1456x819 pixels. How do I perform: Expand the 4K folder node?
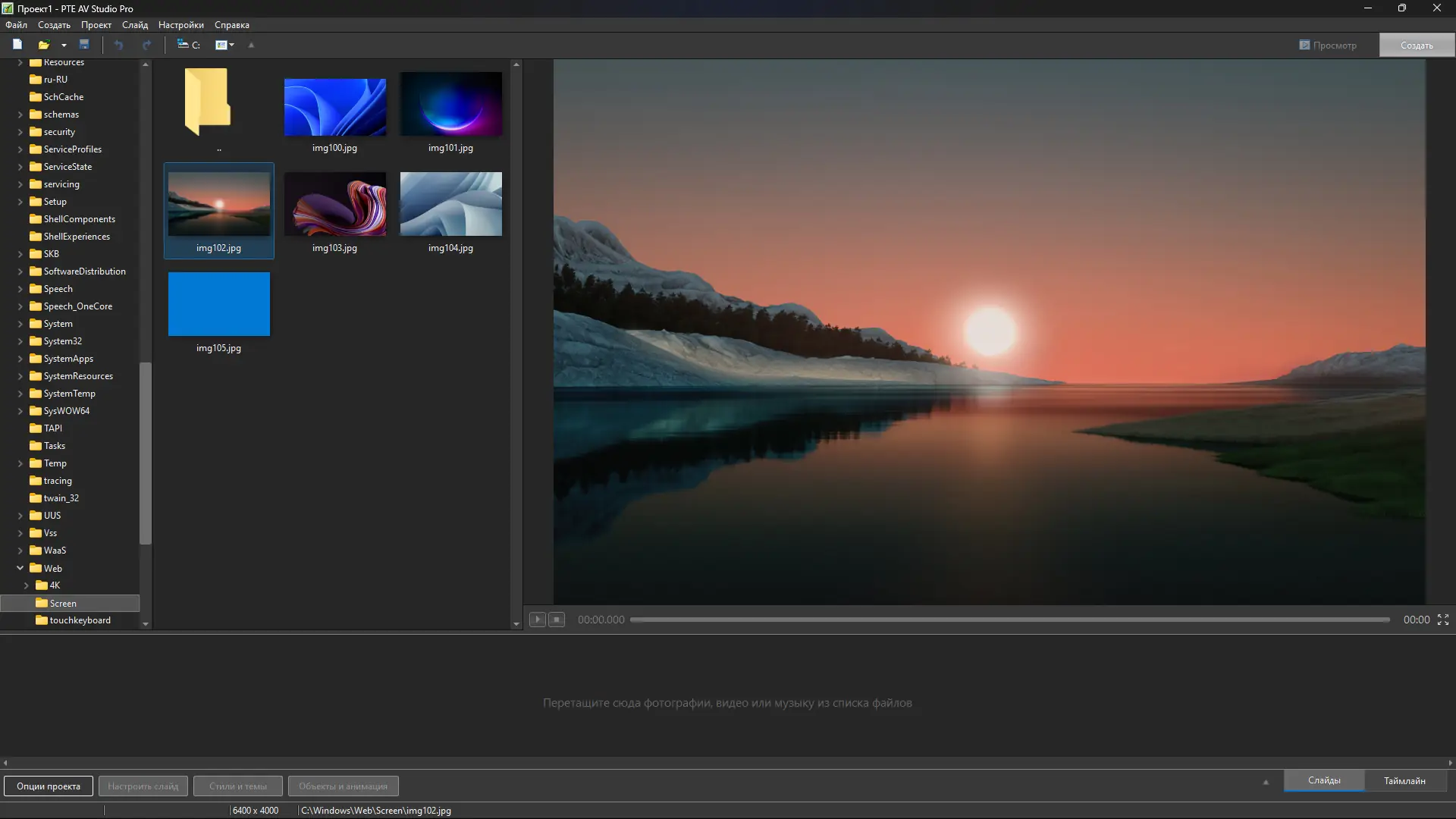click(27, 585)
